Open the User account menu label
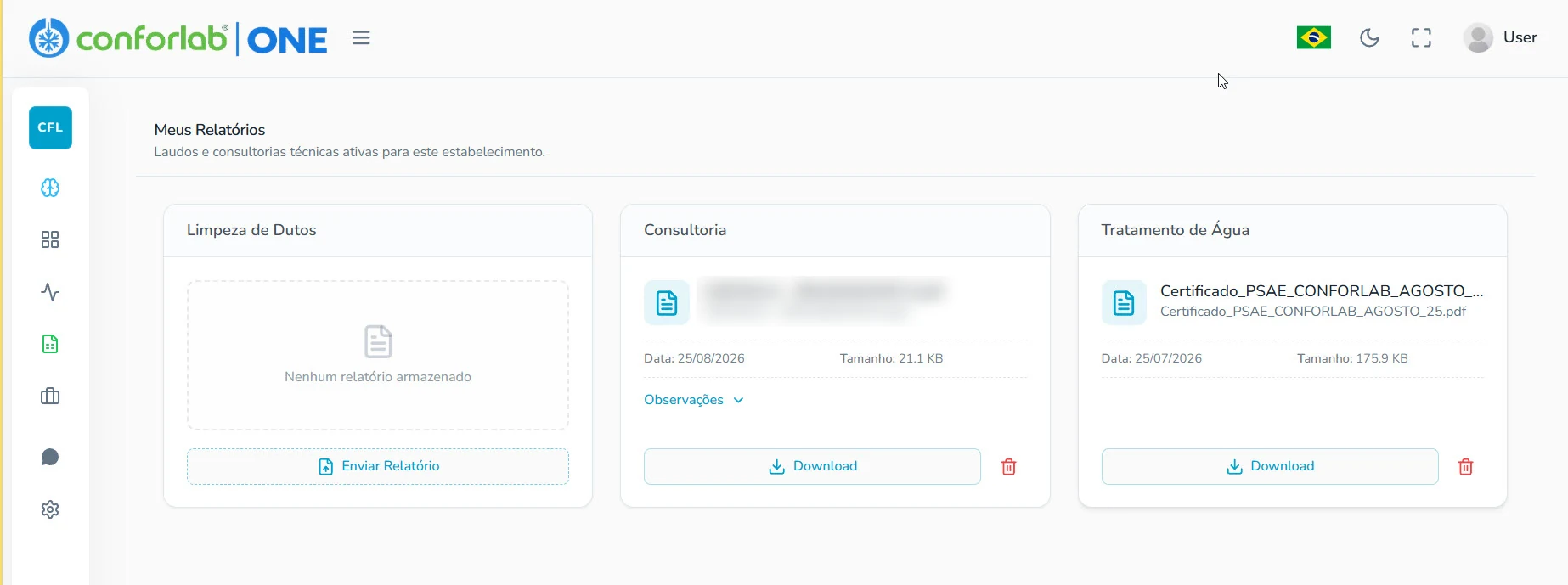Image resolution: width=1568 pixels, height=585 pixels. click(x=1520, y=37)
